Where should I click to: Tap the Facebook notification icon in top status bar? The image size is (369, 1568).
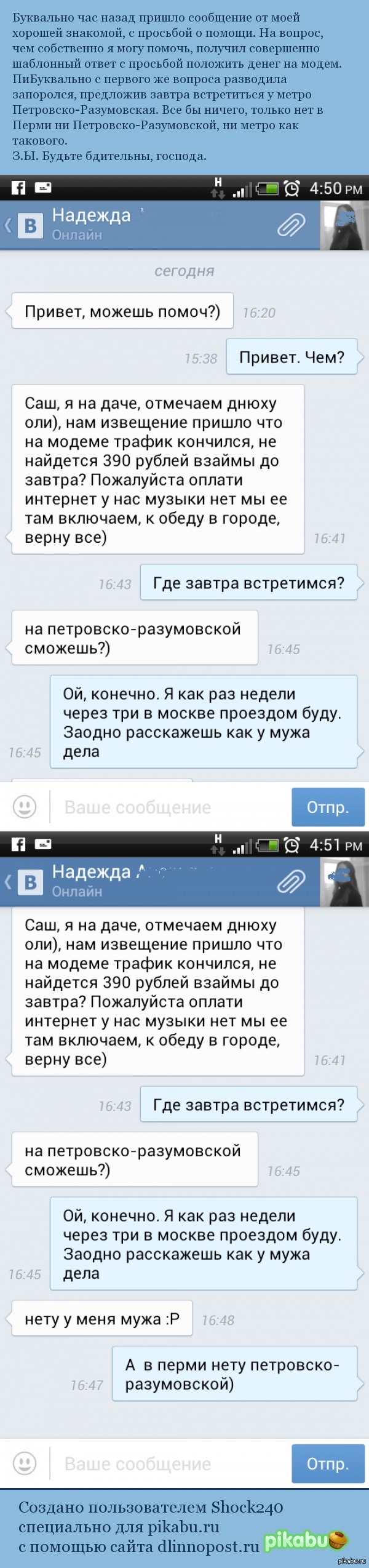click(x=18, y=188)
